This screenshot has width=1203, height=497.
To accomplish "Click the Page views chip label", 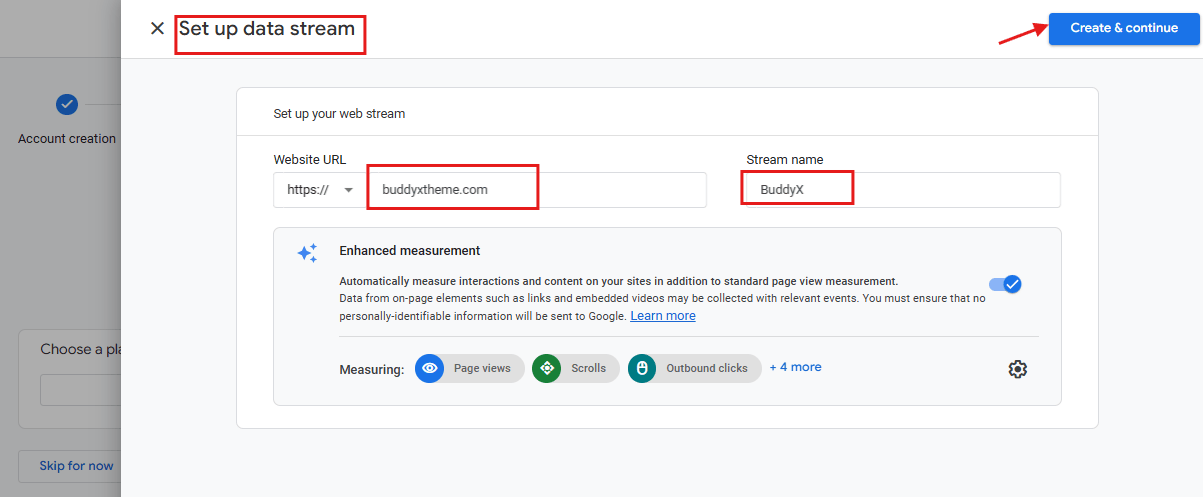I will (x=482, y=368).
